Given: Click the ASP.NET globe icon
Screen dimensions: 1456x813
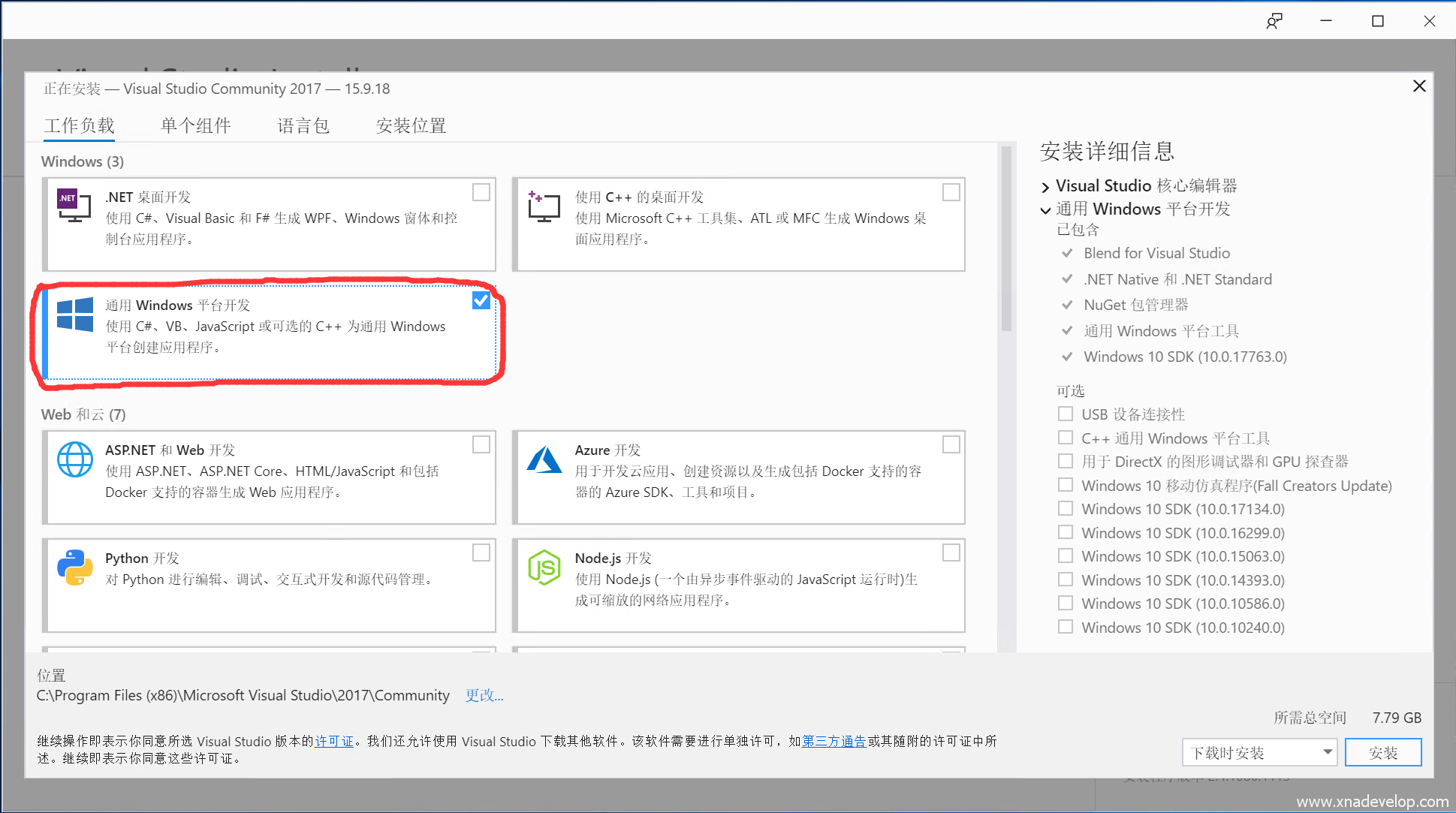Looking at the screenshot, I should coord(75,459).
